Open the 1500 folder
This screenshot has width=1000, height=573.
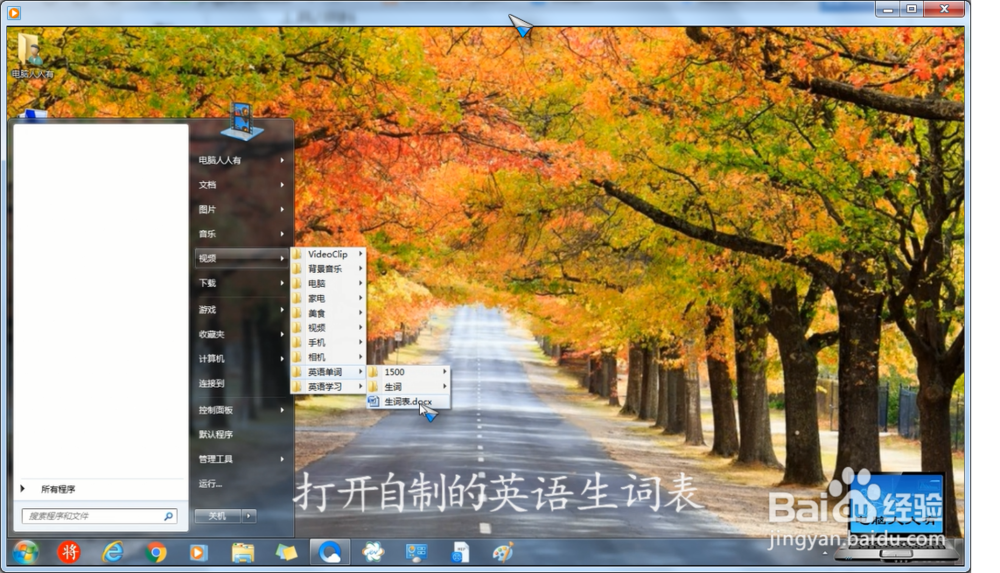click(408, 371)
